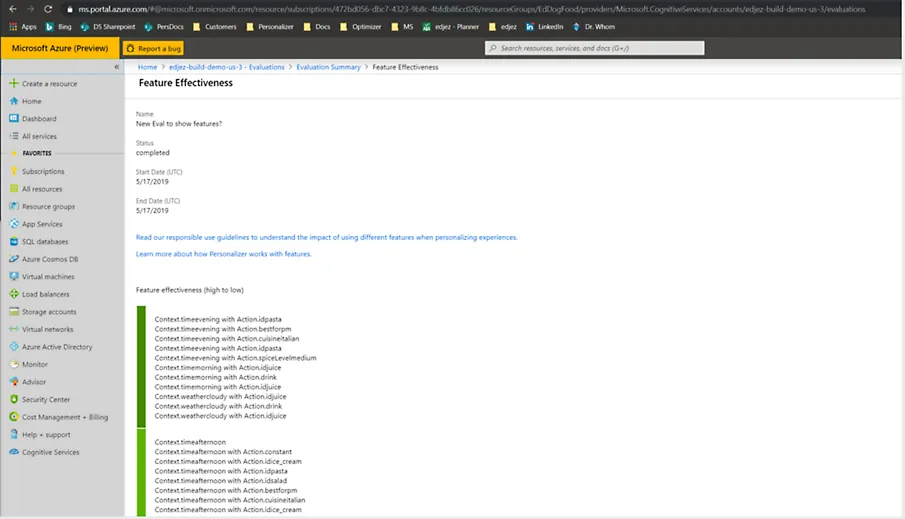Click the Storage accounts icon
Image resolution: width=905 pixels, height=519 pixels.
(x=14, y=311)
